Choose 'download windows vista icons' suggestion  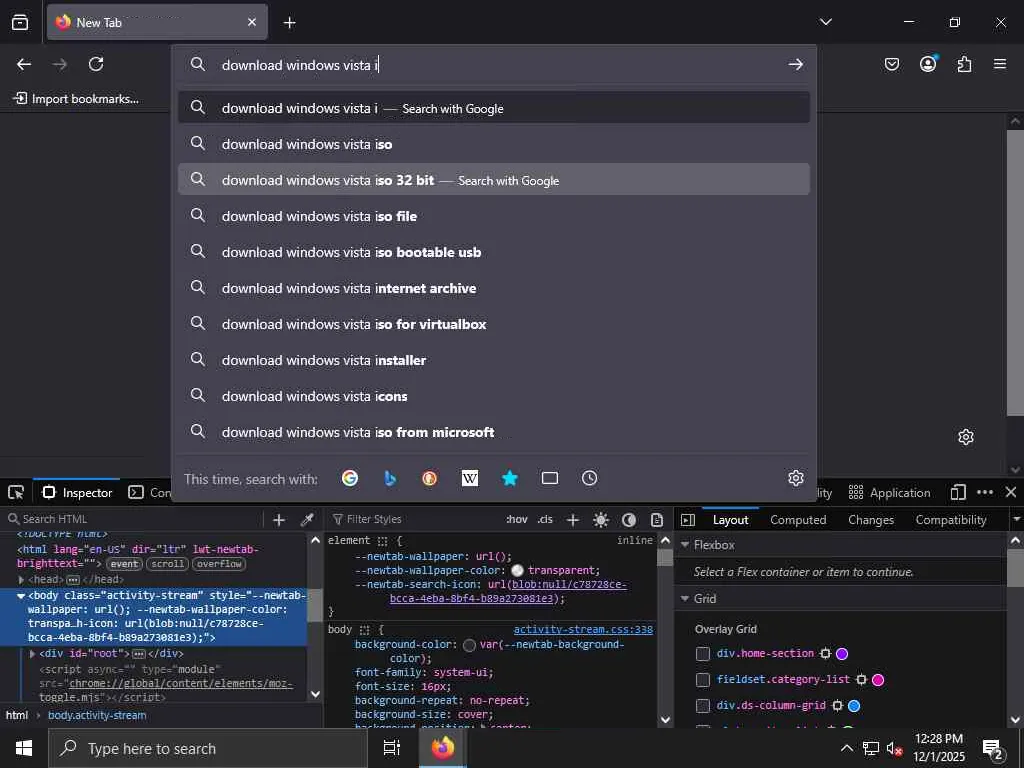point(494,395)
